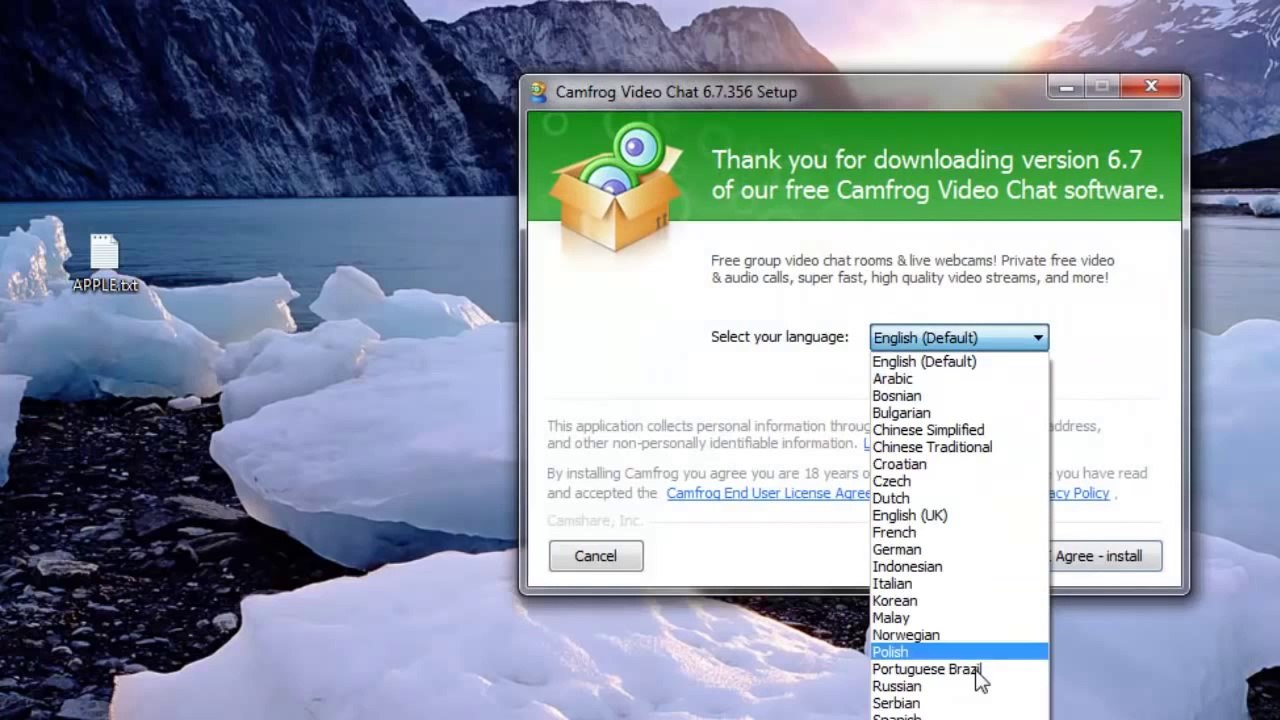Image resolution: width=1280 pixels, height=720 pixels.
Task: Pick Norwegian from the language list
Action: (960, 634)
